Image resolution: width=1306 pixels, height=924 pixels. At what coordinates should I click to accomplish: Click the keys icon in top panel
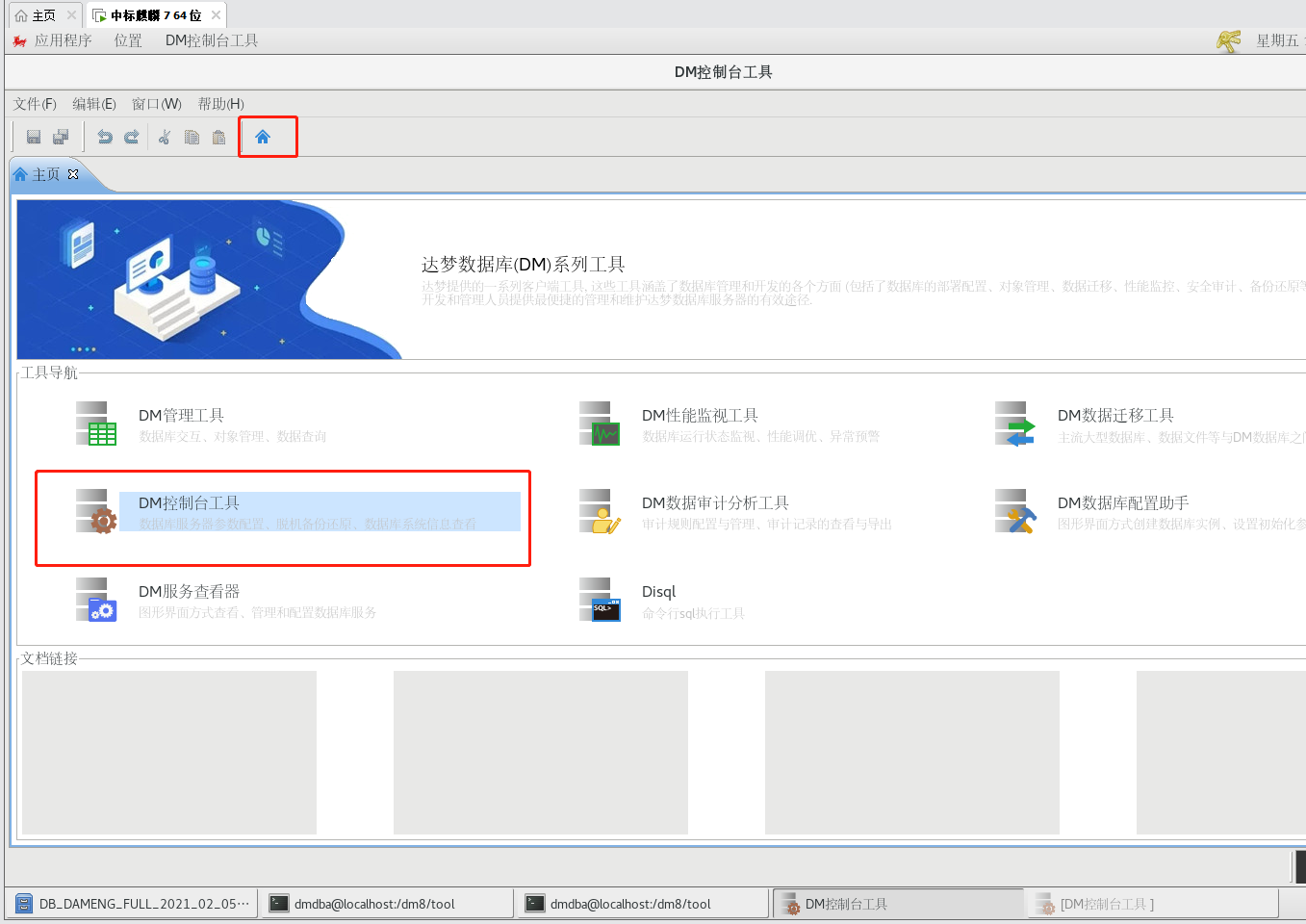coord(1229,41)
